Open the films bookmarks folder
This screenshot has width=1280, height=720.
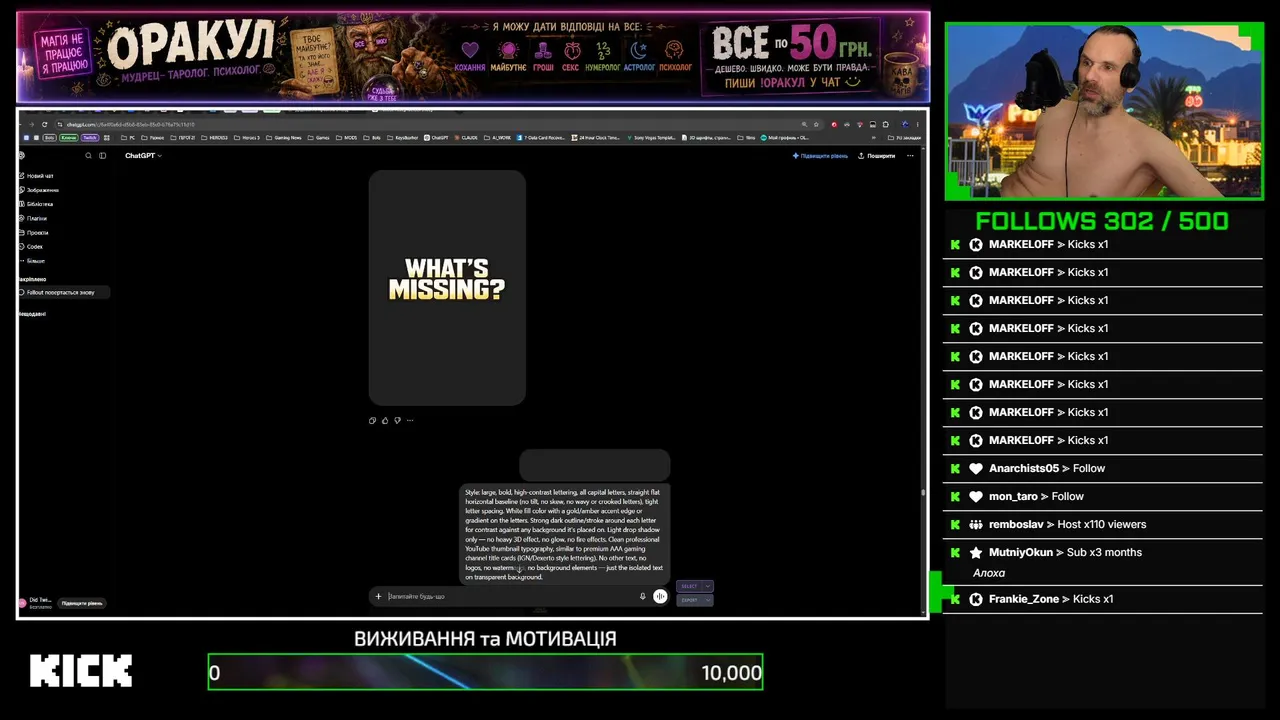click(x=748, y=137)
